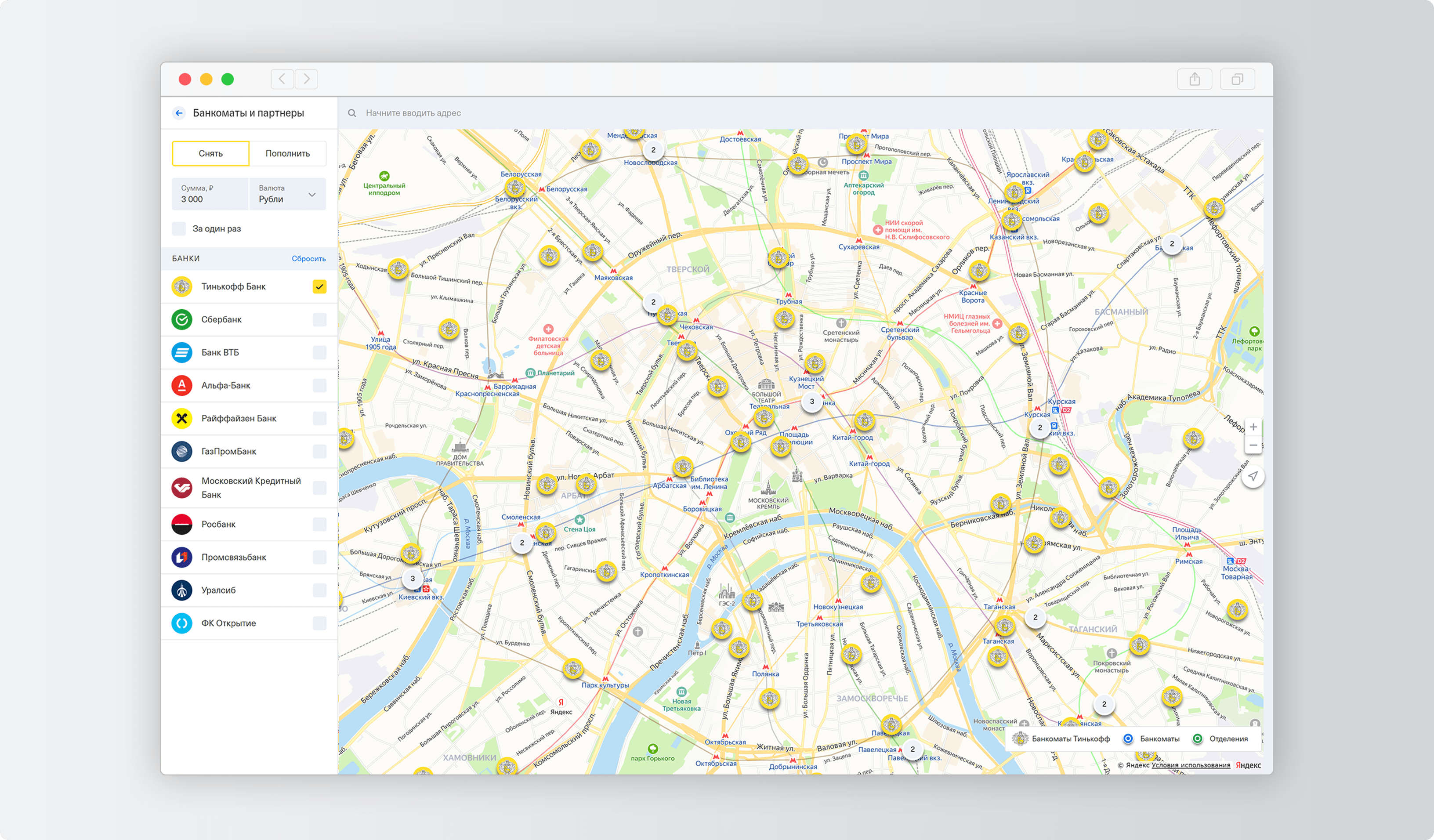Click ATM marker near Белорусская station
Image resolution: width=1434 pixels, height=840 pixels.
515,187
